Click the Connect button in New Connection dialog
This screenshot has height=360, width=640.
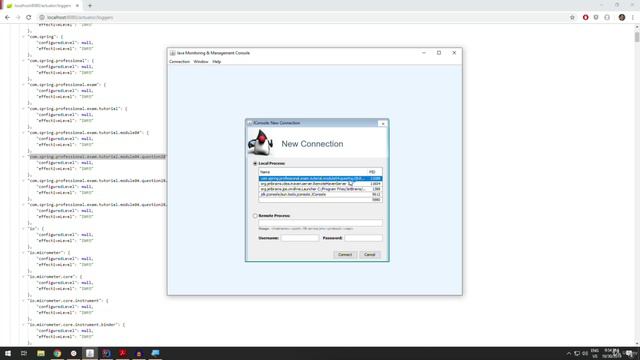(x=345, y=255)
